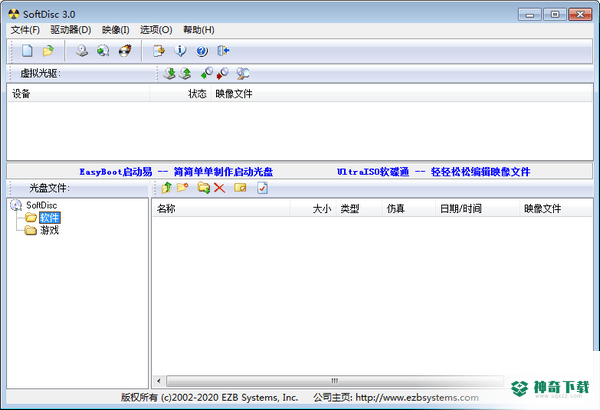Sort file list by 仿真 column
This screenshot has height=410, width=600.
point(409,209)
